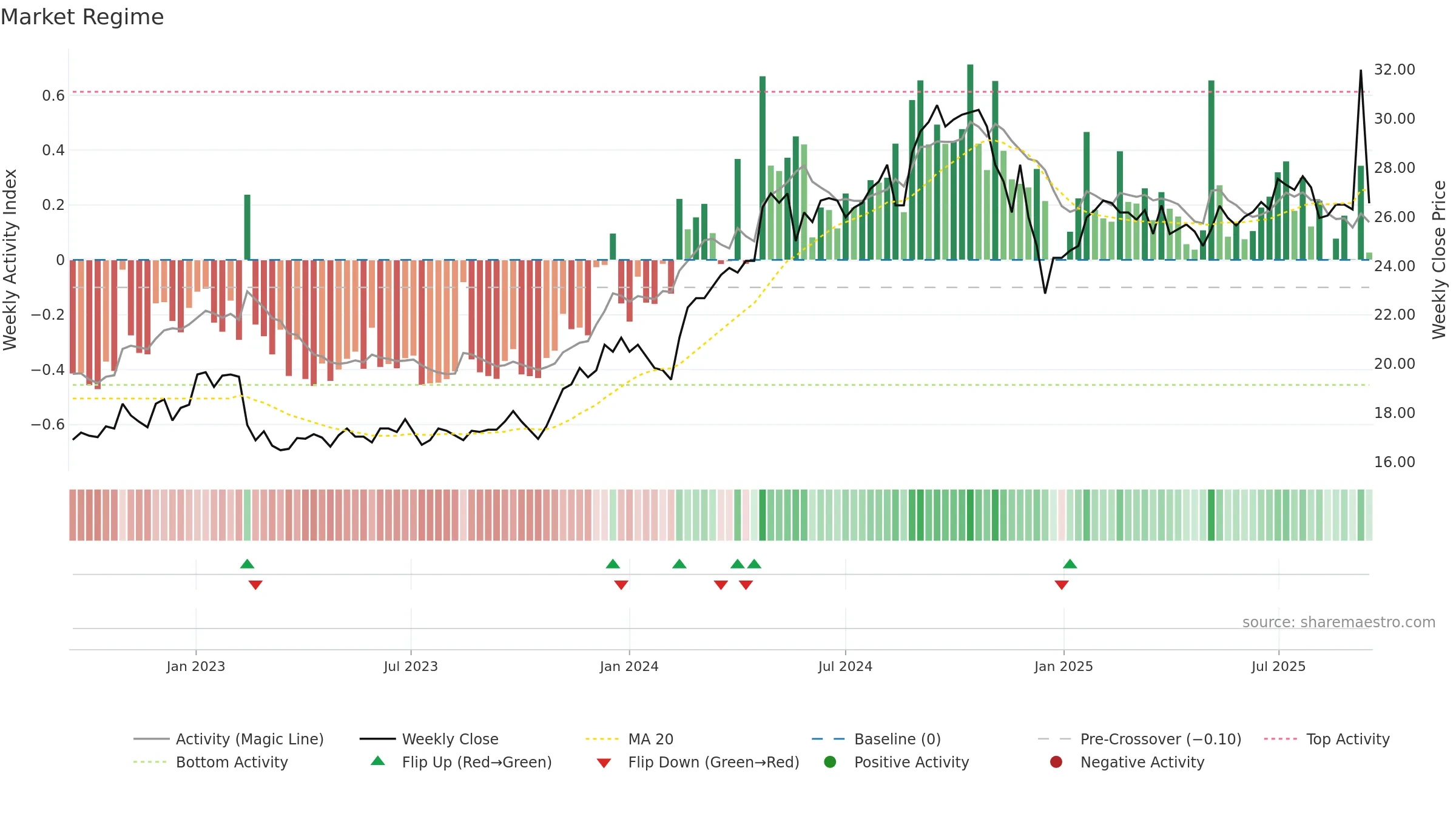The image size is (1456, 819).
Task: Click the green Flip Up triangle in legend
Action: (378, 761)
